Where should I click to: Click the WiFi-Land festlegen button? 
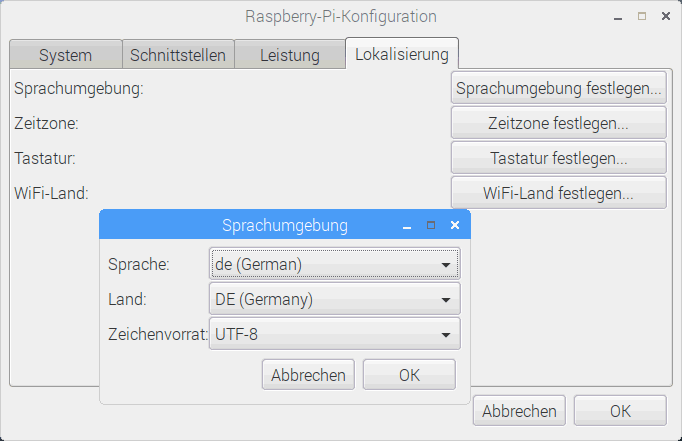coord(558,193)
